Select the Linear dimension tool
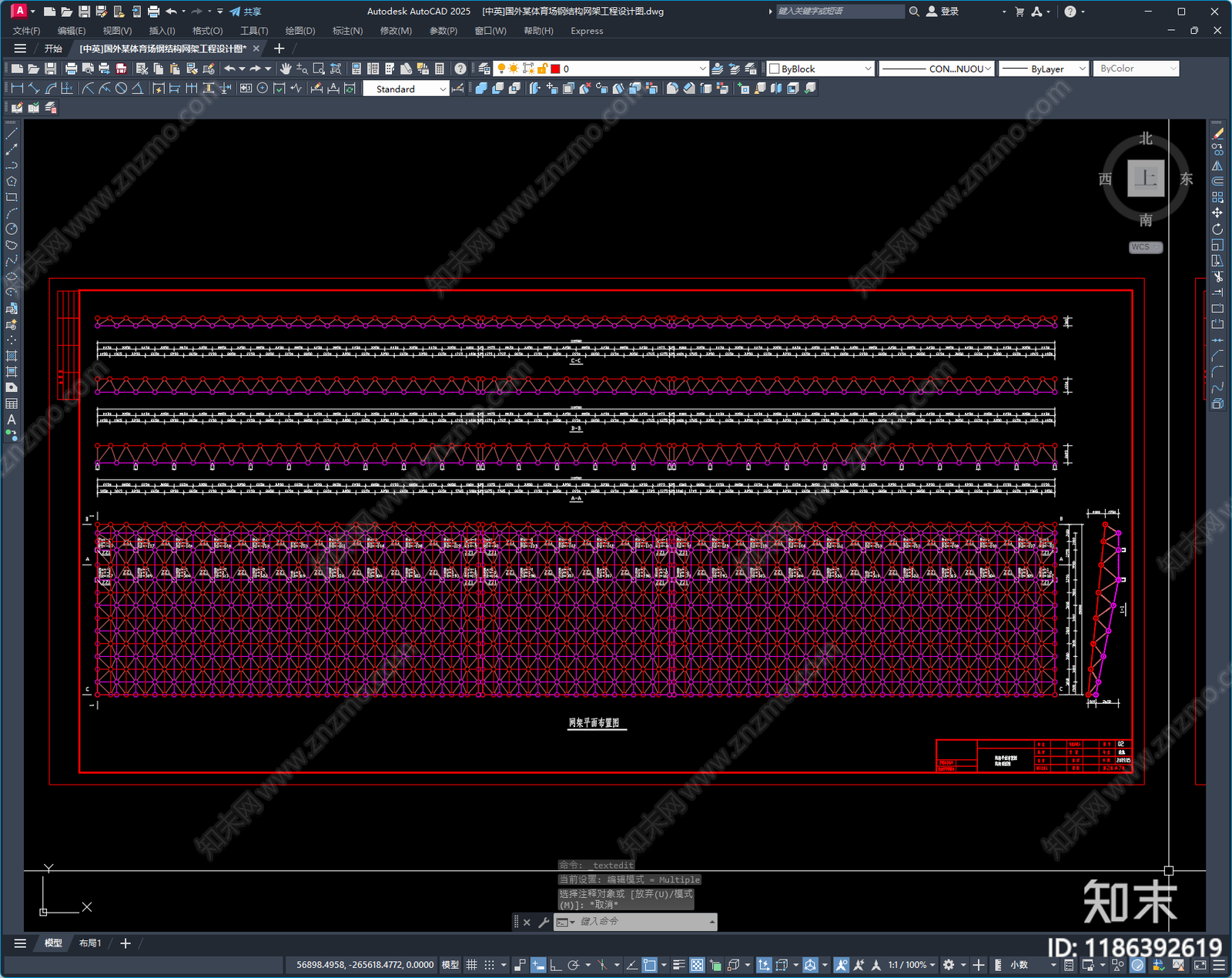The height and width of the screenshot is (978, 1232). point(17,89)
